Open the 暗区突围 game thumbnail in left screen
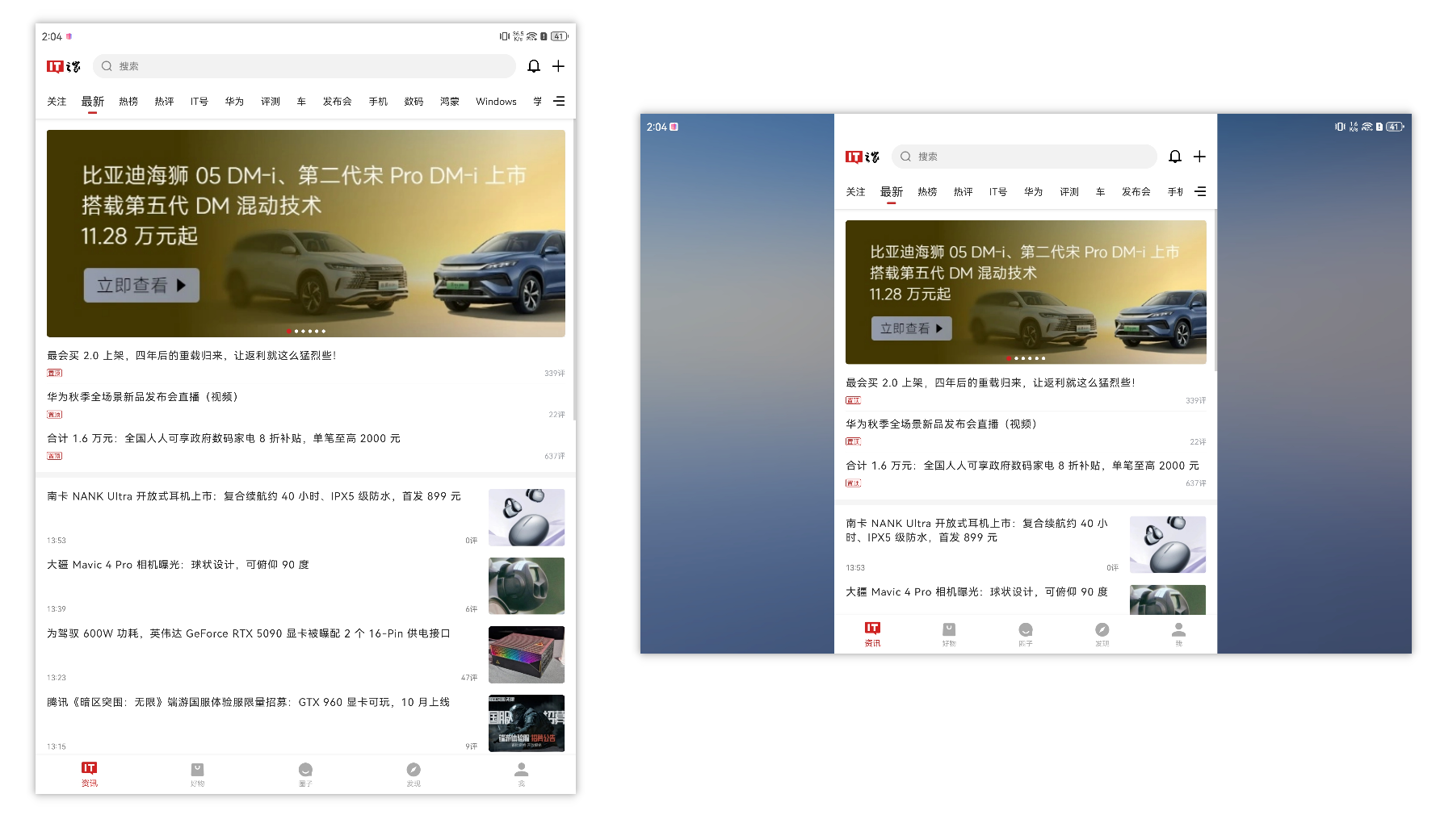Screen dimensions: 1440x819 [x=526, y=722]
